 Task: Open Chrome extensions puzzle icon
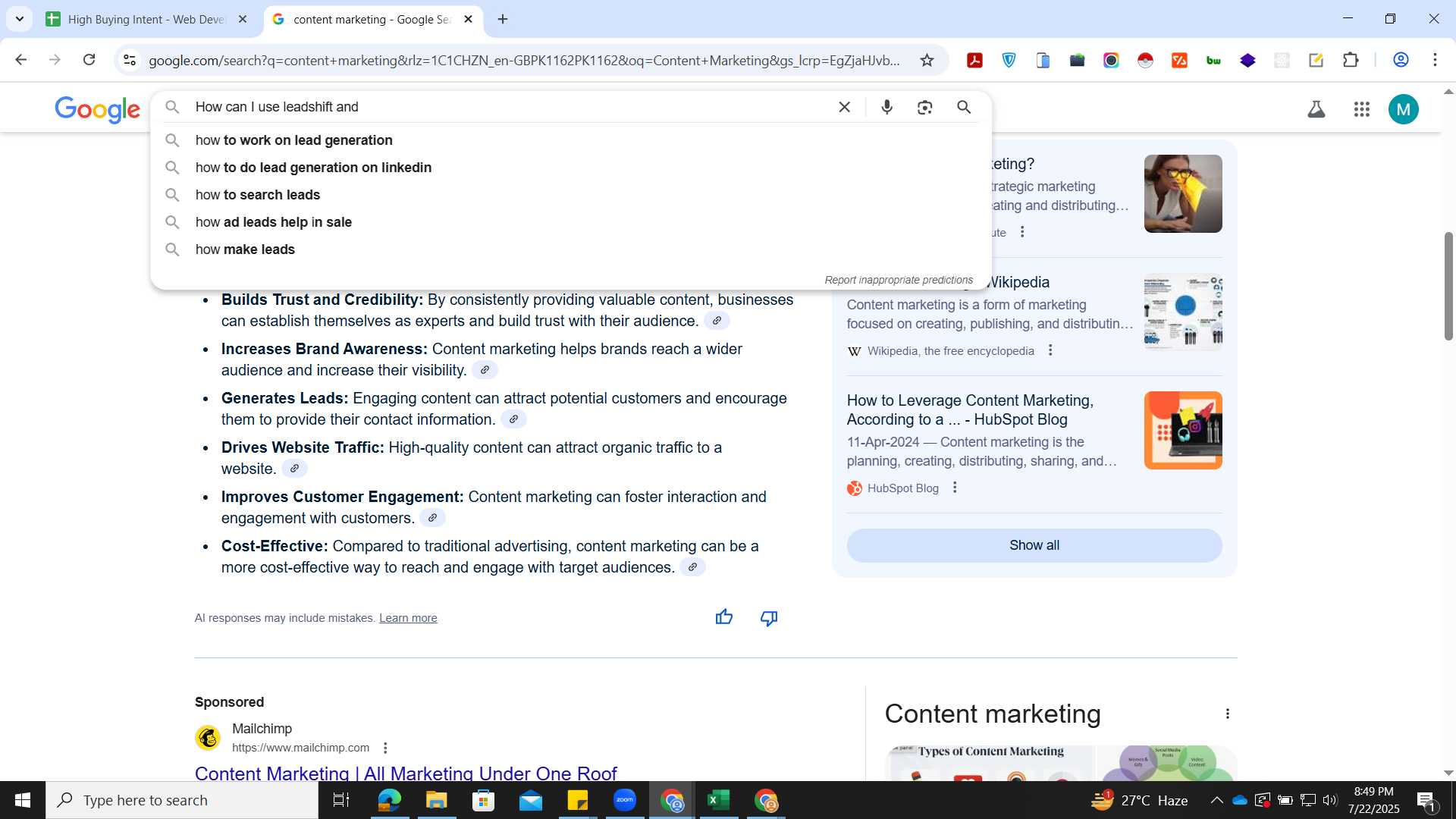pyautogui.click(x=1351, y=60)
